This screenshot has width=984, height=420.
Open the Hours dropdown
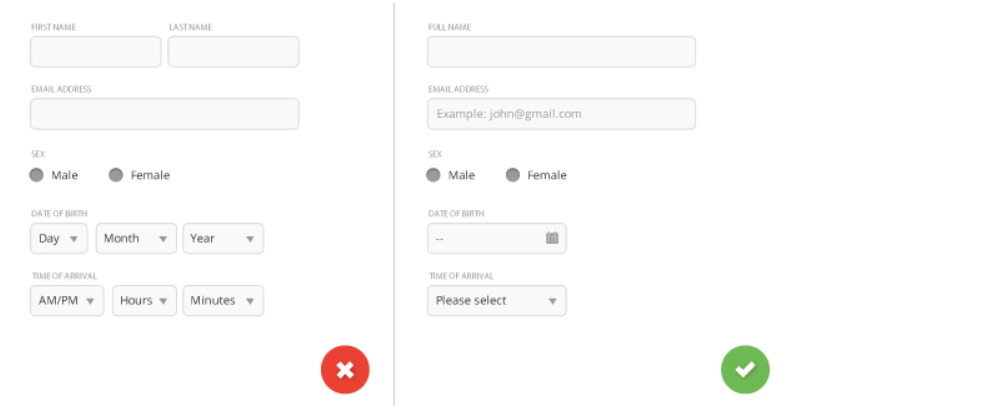144,301
